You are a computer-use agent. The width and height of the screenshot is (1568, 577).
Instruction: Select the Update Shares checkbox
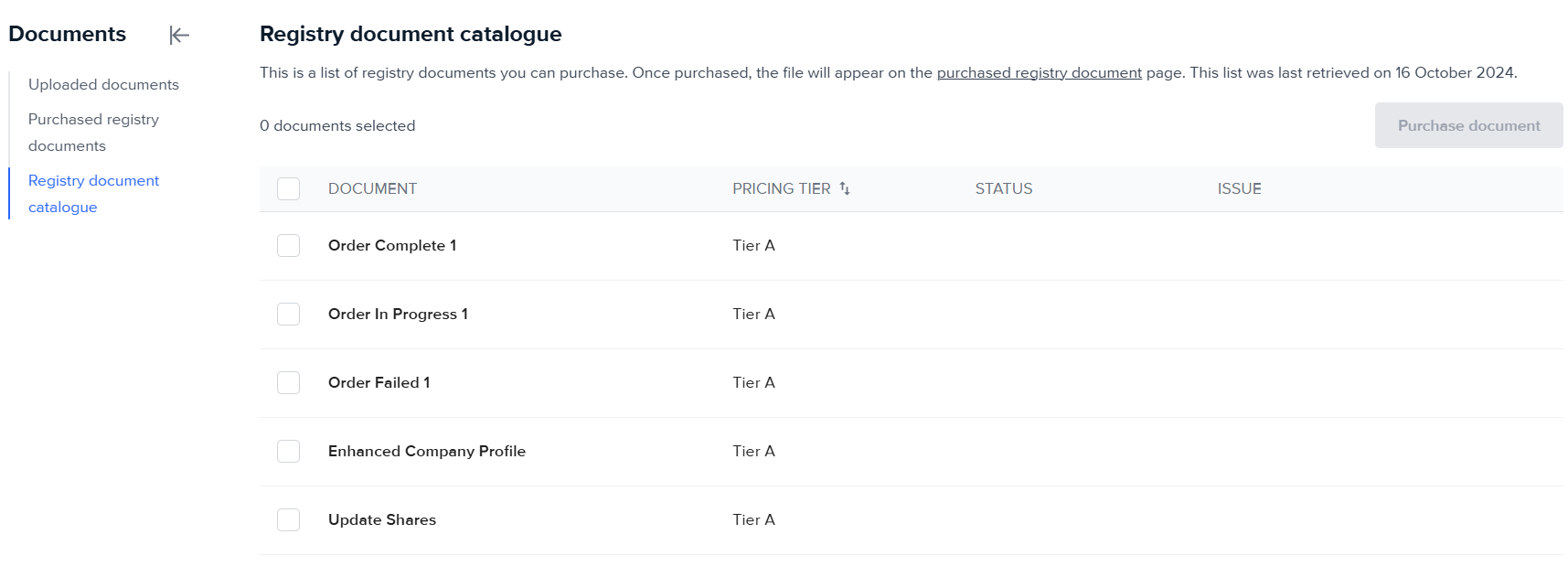pyautogui.click(x=289, y=520)
